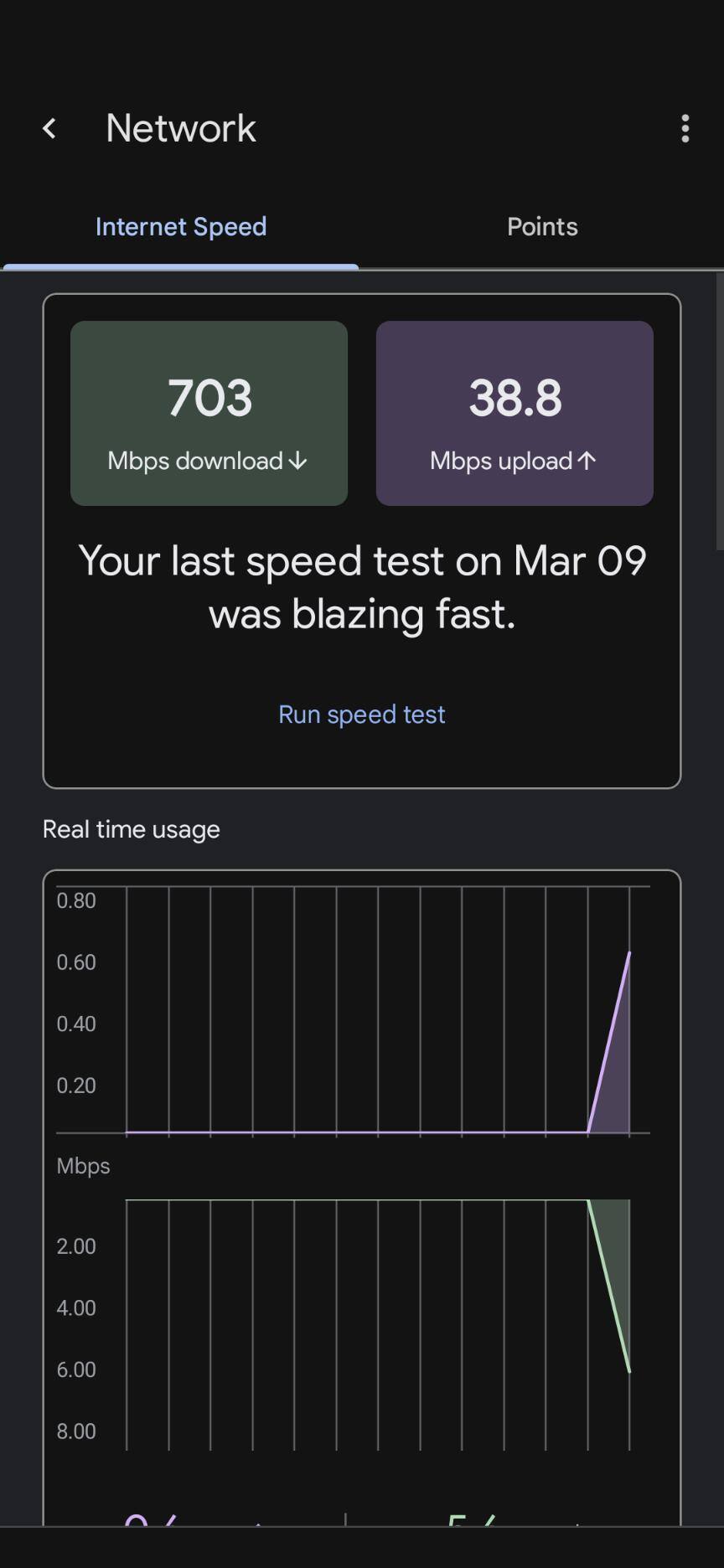Click the download arrow icon
The width and height of the screenshot is (724, 1568).
[x=297, y=461]
